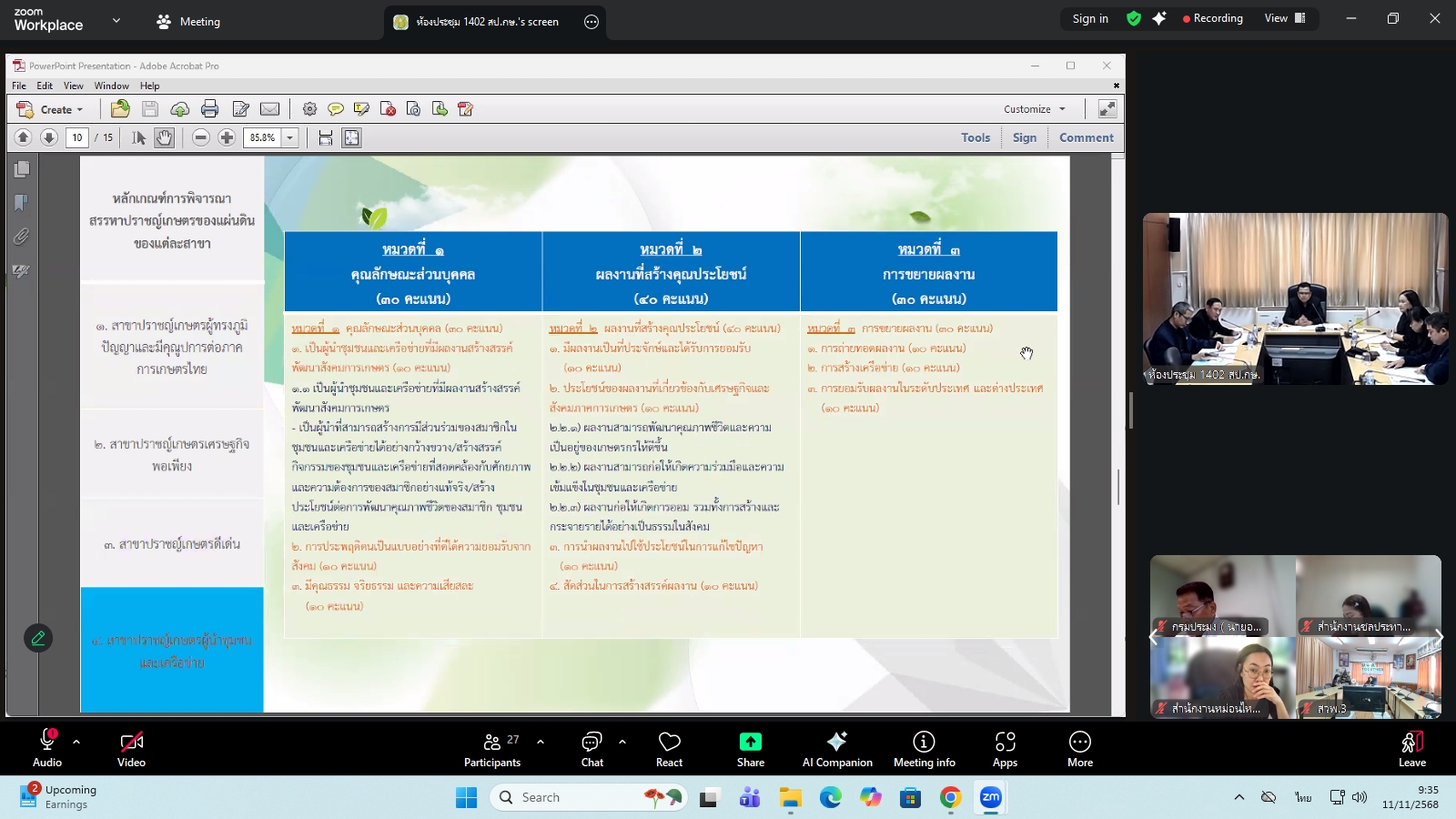
Task: Open the Page Thumbnails panel
Action: (x=20, y=168)
